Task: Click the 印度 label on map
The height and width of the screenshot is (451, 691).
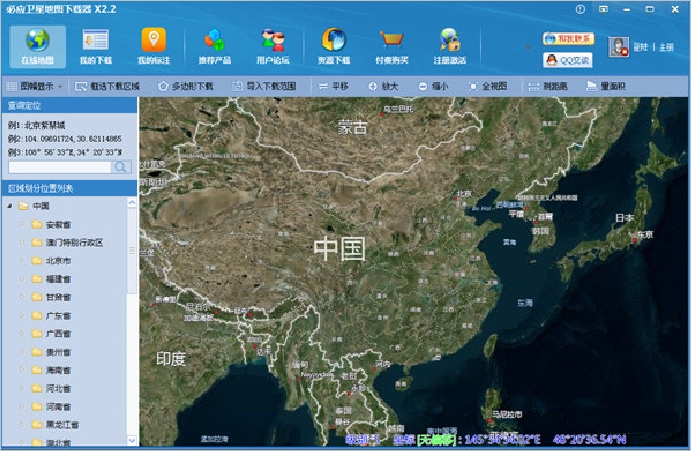Action: click(x=171, y=359)
